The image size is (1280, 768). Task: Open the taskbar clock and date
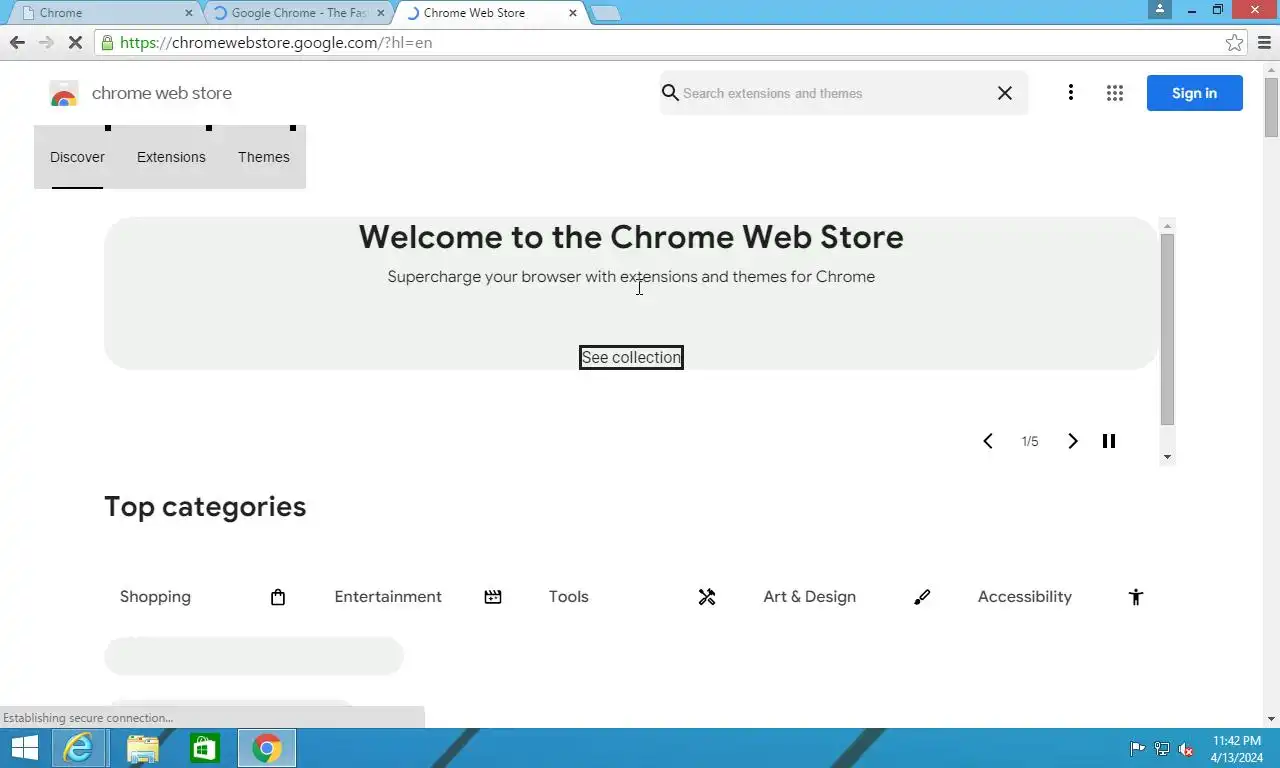click(x=1237, y=749)
